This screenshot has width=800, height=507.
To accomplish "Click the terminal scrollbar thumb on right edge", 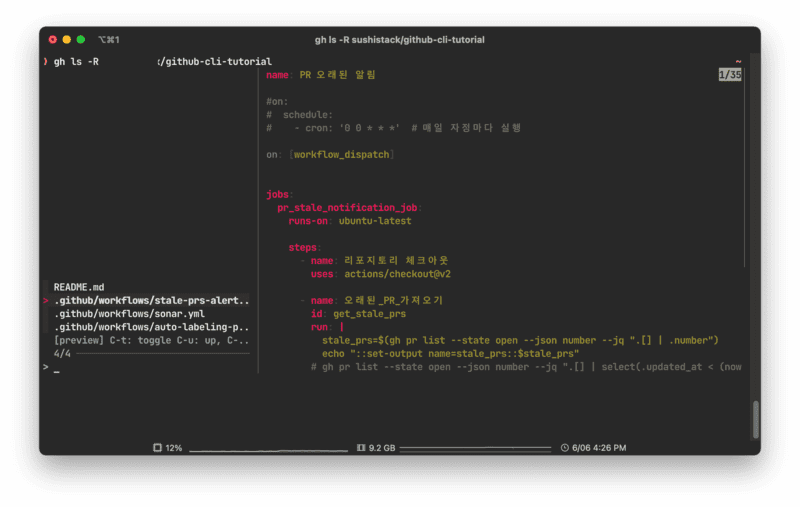I will (x=755, y=420).
